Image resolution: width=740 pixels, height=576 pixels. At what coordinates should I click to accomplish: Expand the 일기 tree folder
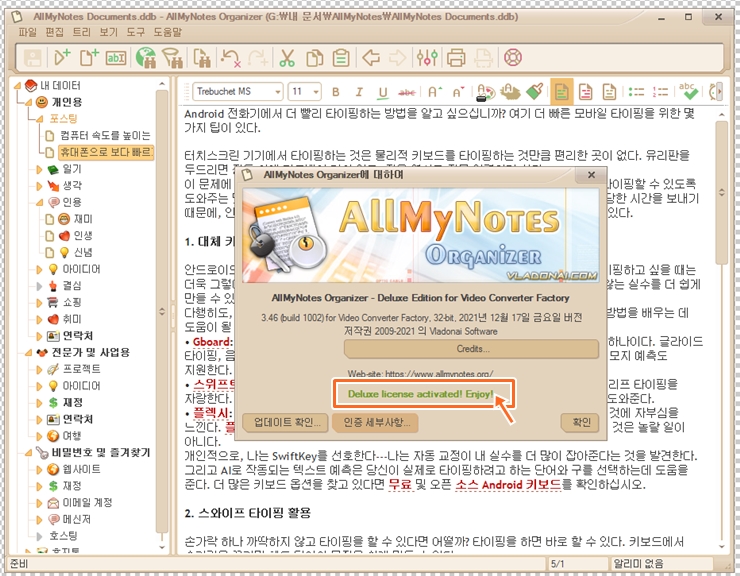39,169
